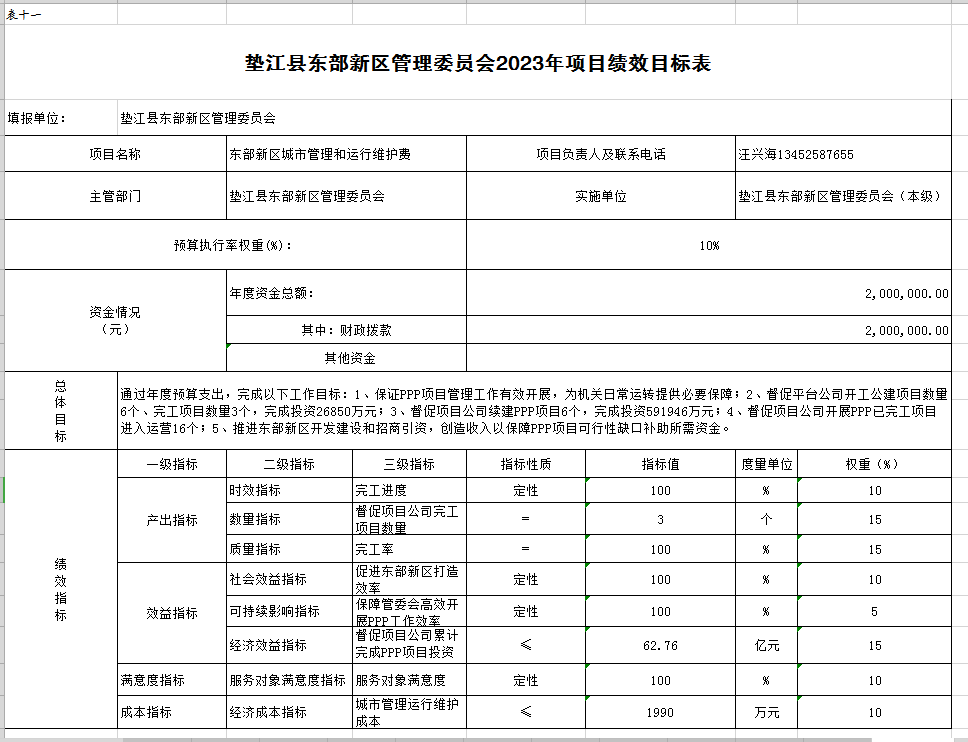The image size is (968, 742).
Task: Click the '经济成本指标' cell
Action: pos(290,712)
